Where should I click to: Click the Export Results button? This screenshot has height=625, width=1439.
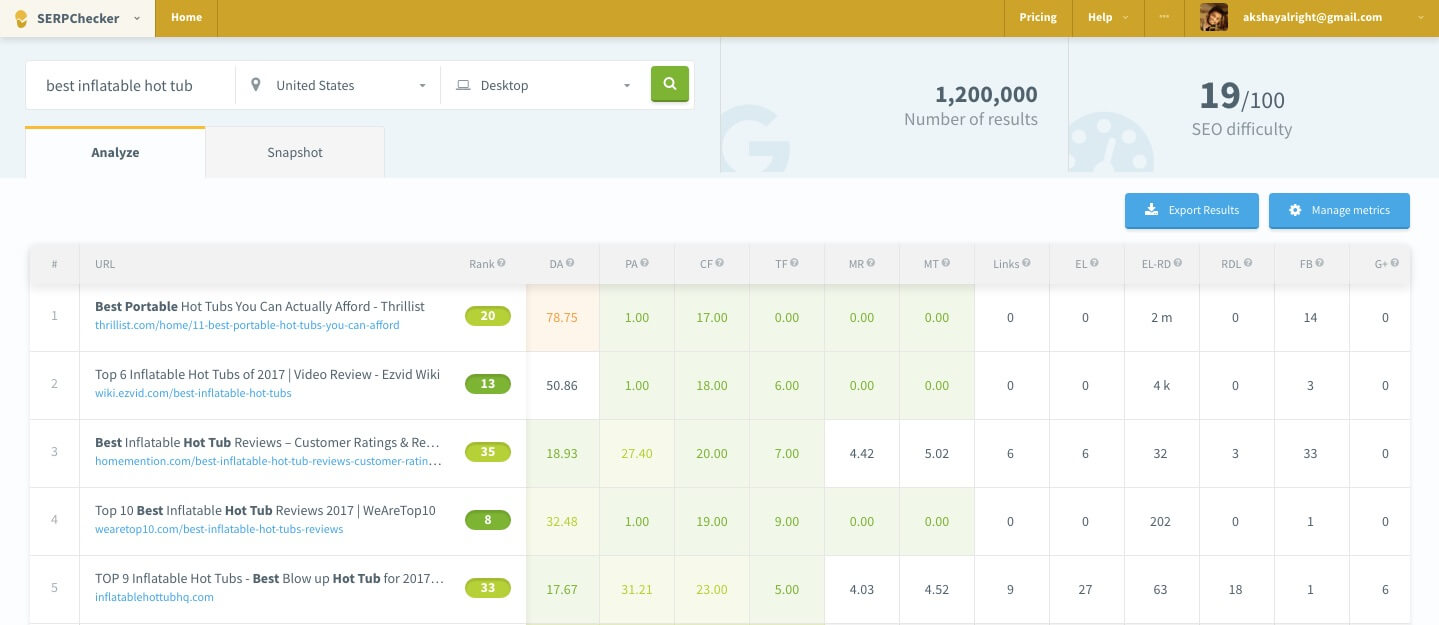(1191, 210)
